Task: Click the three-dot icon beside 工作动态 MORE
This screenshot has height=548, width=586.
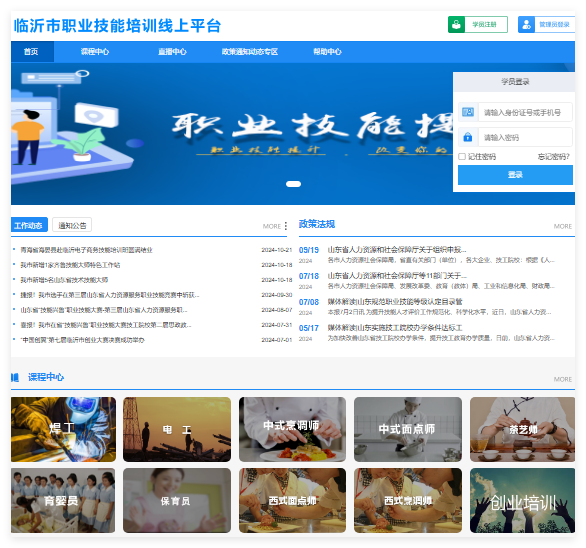Action: 286,226
